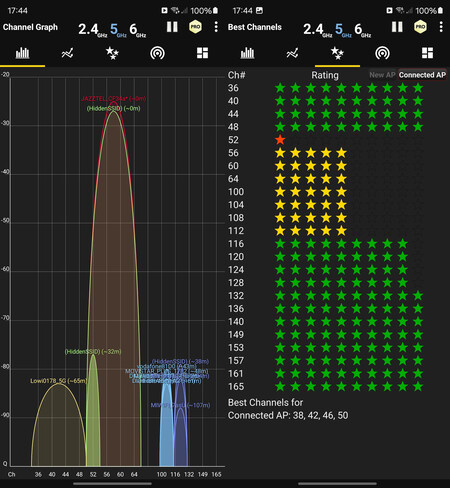Select Connected AP rating mode
This screenshot has width=450, height=488.
click(x=422, y=75)
